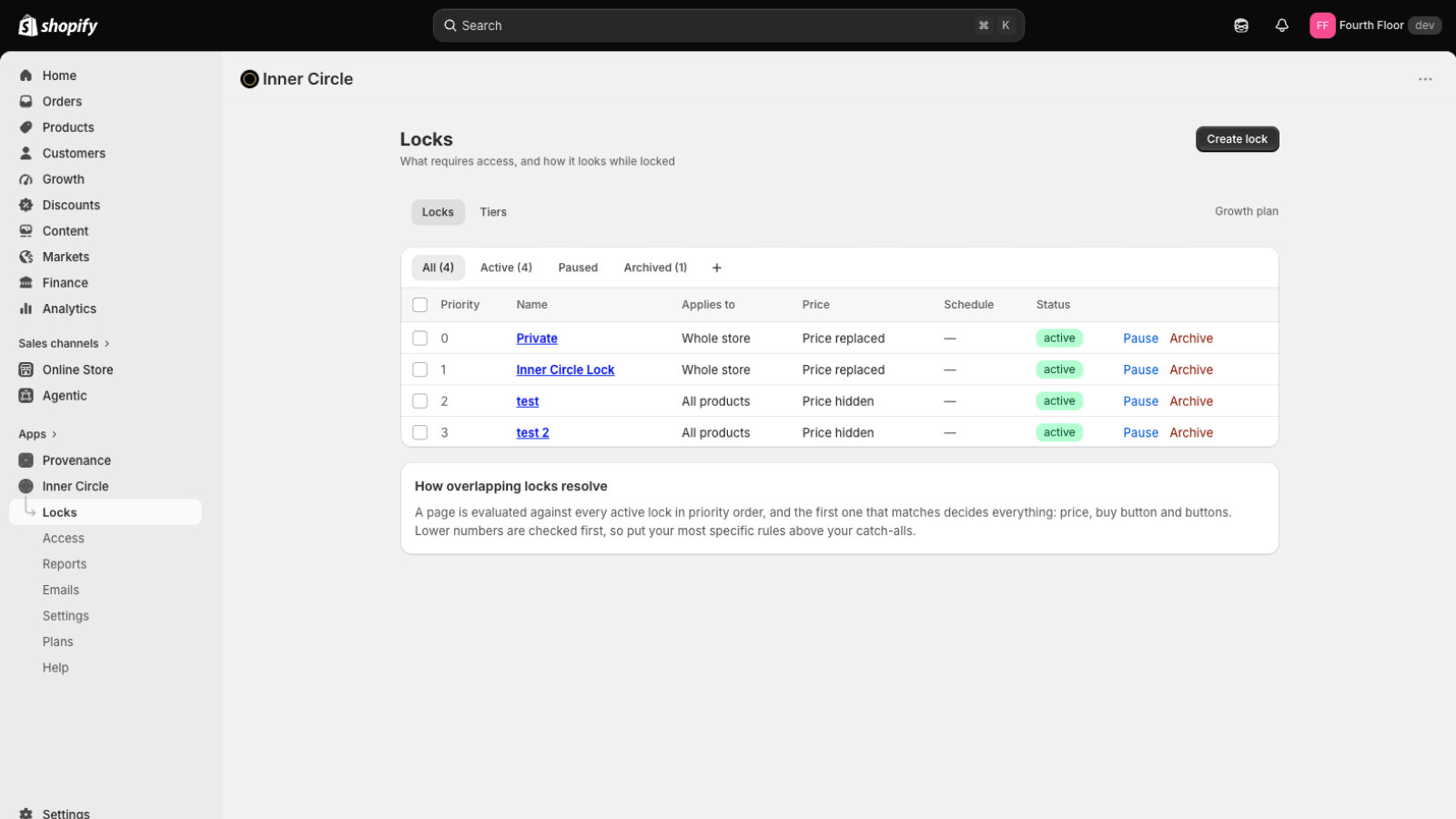This screenshot has width=1456, height=819.
Task: Archive the Inner Circle Lock
Action: tap(1191, 369)
